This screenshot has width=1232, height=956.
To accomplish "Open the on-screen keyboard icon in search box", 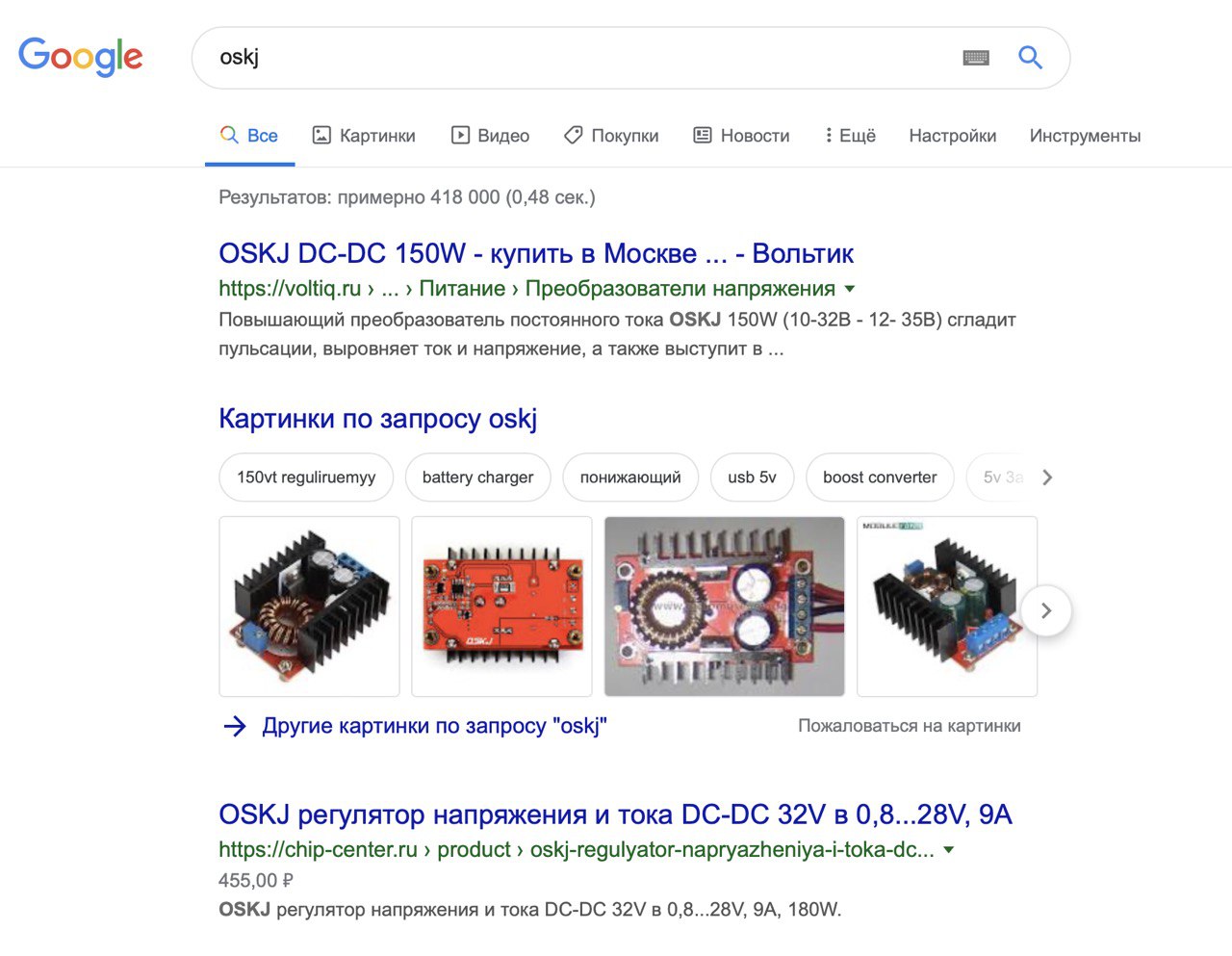I will (x=976, y=58).
